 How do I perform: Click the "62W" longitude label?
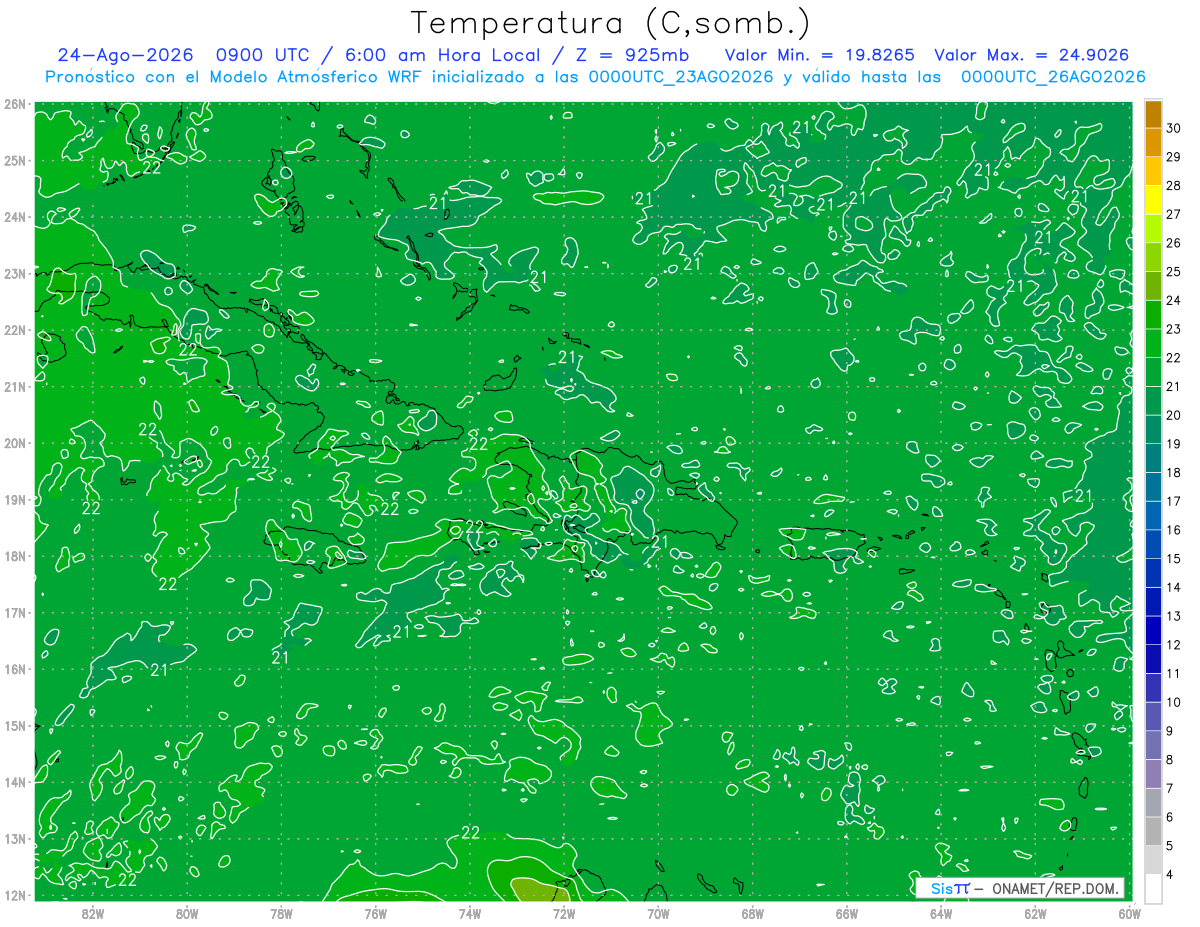(1035, 913)
